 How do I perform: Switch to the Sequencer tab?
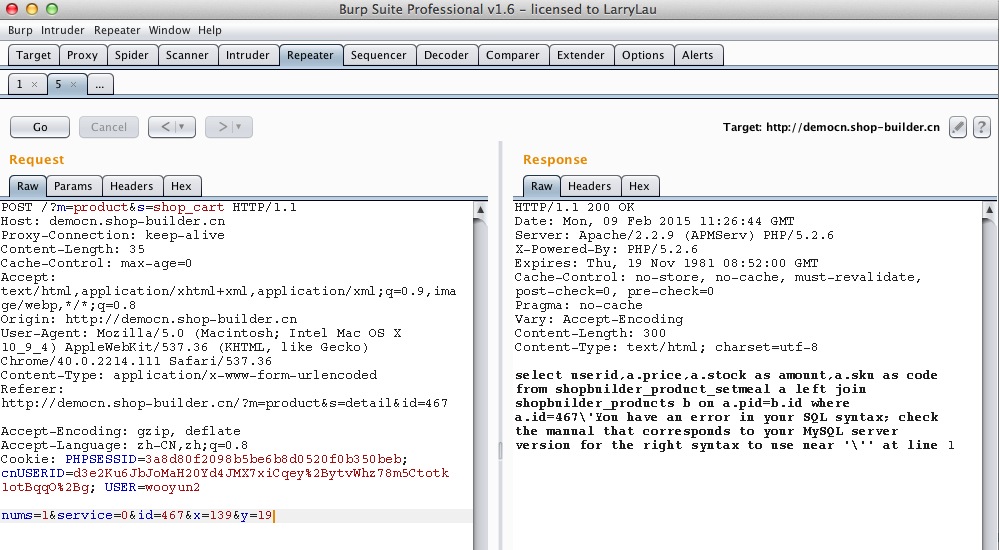click(378, 55)
